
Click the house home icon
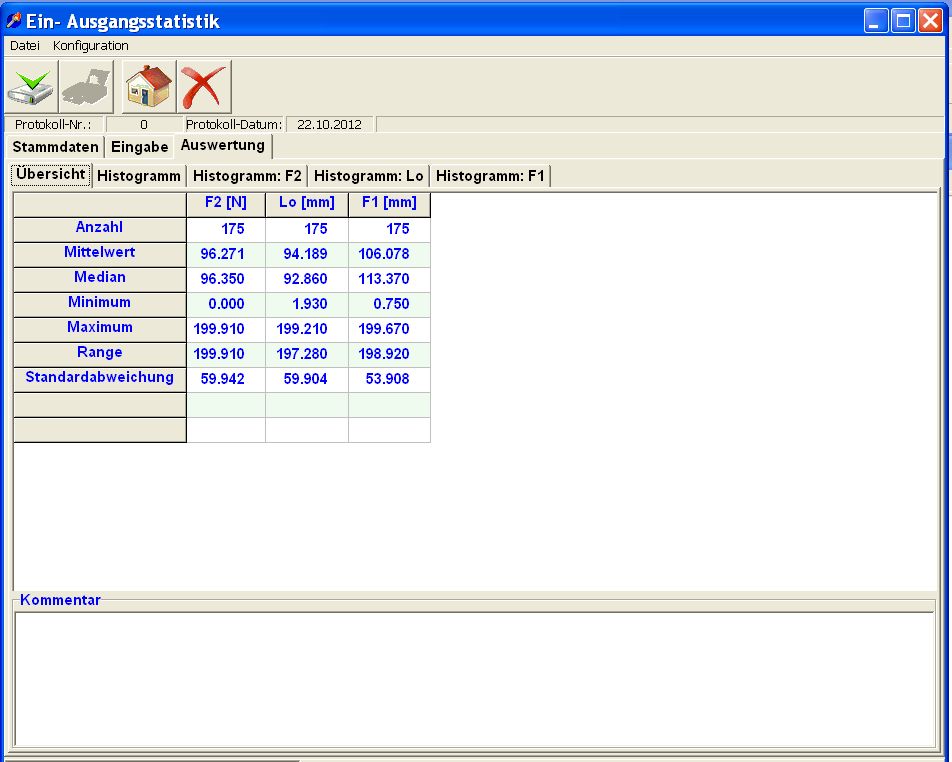(149, 87)
